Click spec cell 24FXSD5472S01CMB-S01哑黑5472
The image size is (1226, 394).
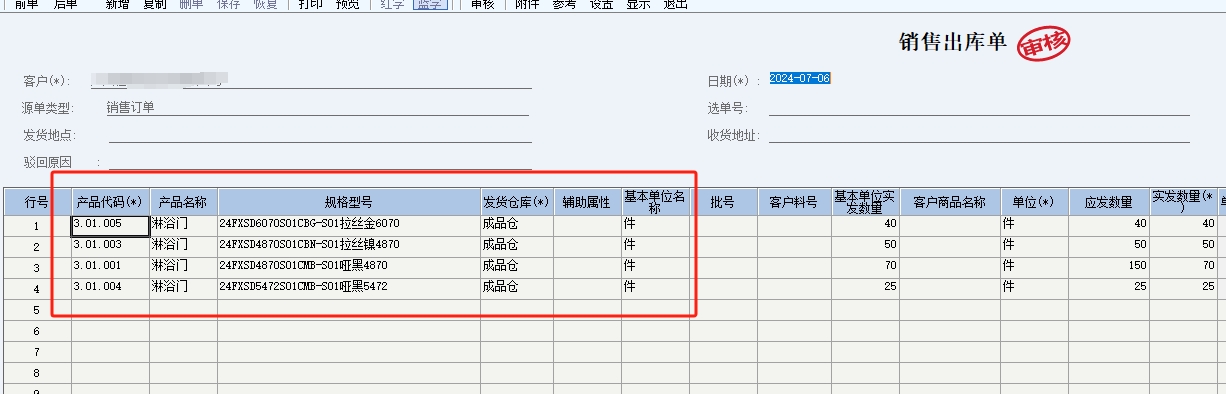(348, 288)
